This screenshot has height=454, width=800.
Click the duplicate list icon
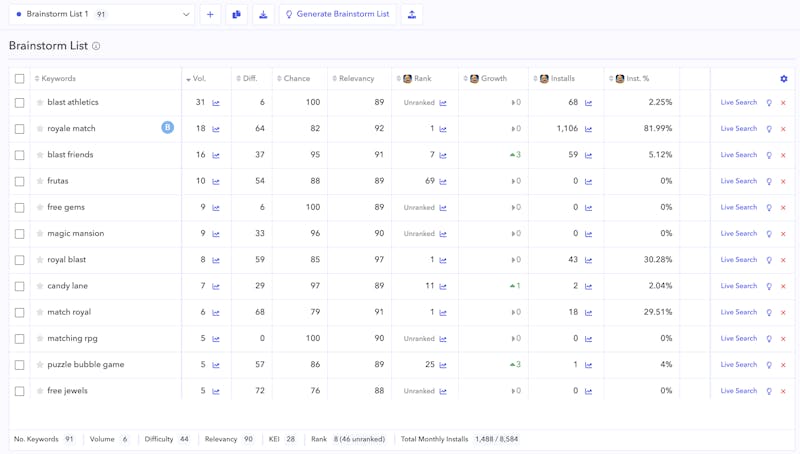(237, 15)
